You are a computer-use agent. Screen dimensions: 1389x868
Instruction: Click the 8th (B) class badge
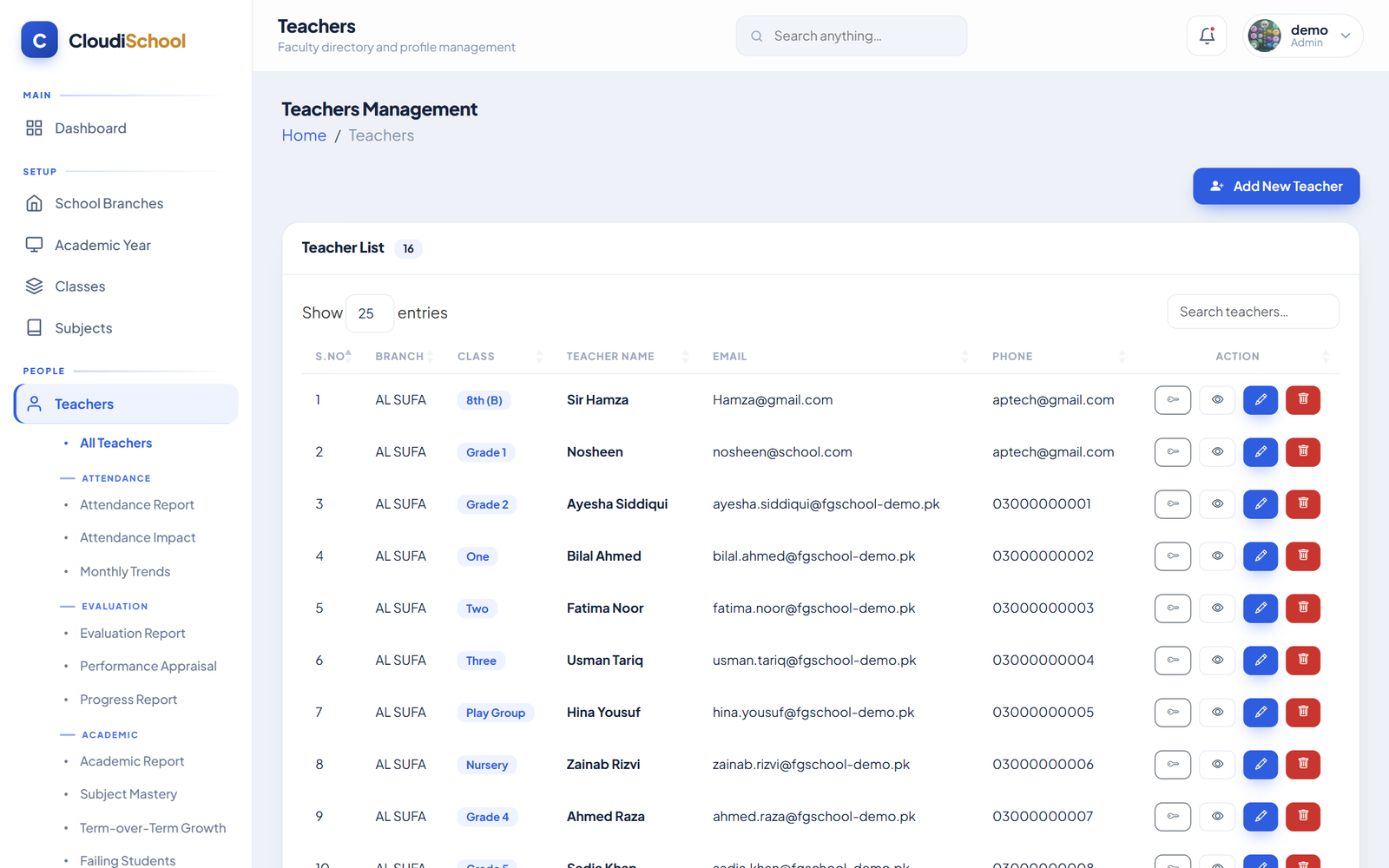click(x=484, y=400)
